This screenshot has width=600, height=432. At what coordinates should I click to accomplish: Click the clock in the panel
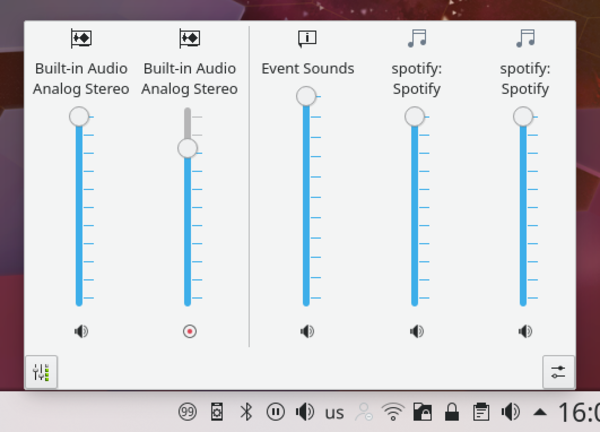578,412
